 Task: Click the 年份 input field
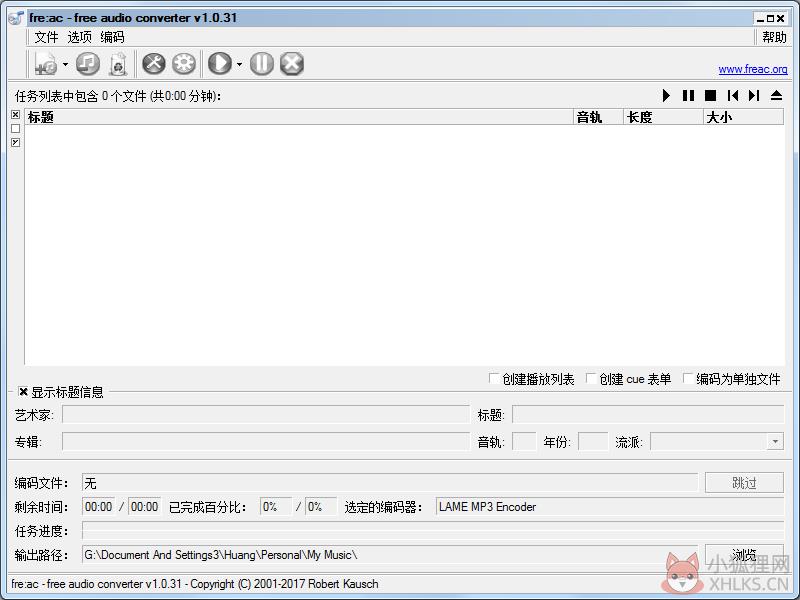click(593, 442)
